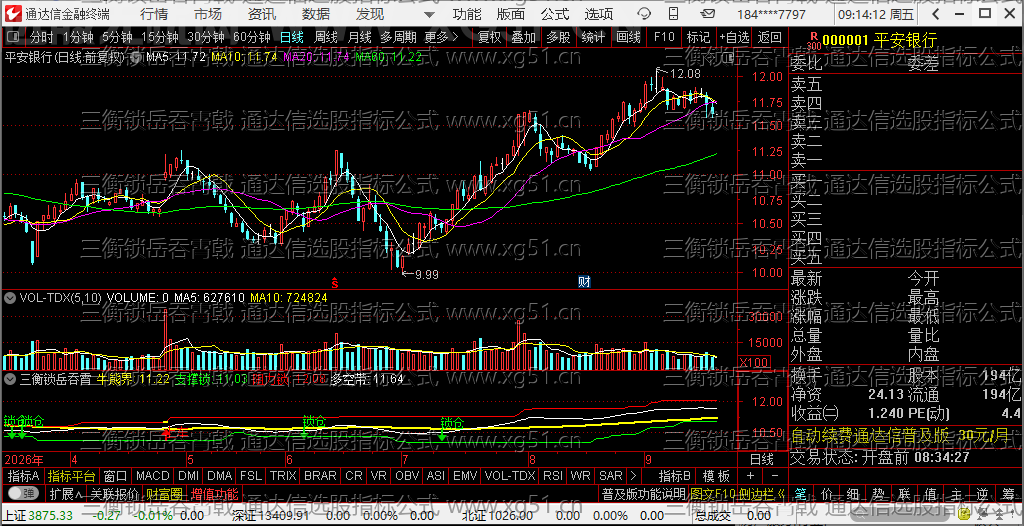Open the 模板 button
Viewport: 1024px width, 526px height.
pos(716,476)
